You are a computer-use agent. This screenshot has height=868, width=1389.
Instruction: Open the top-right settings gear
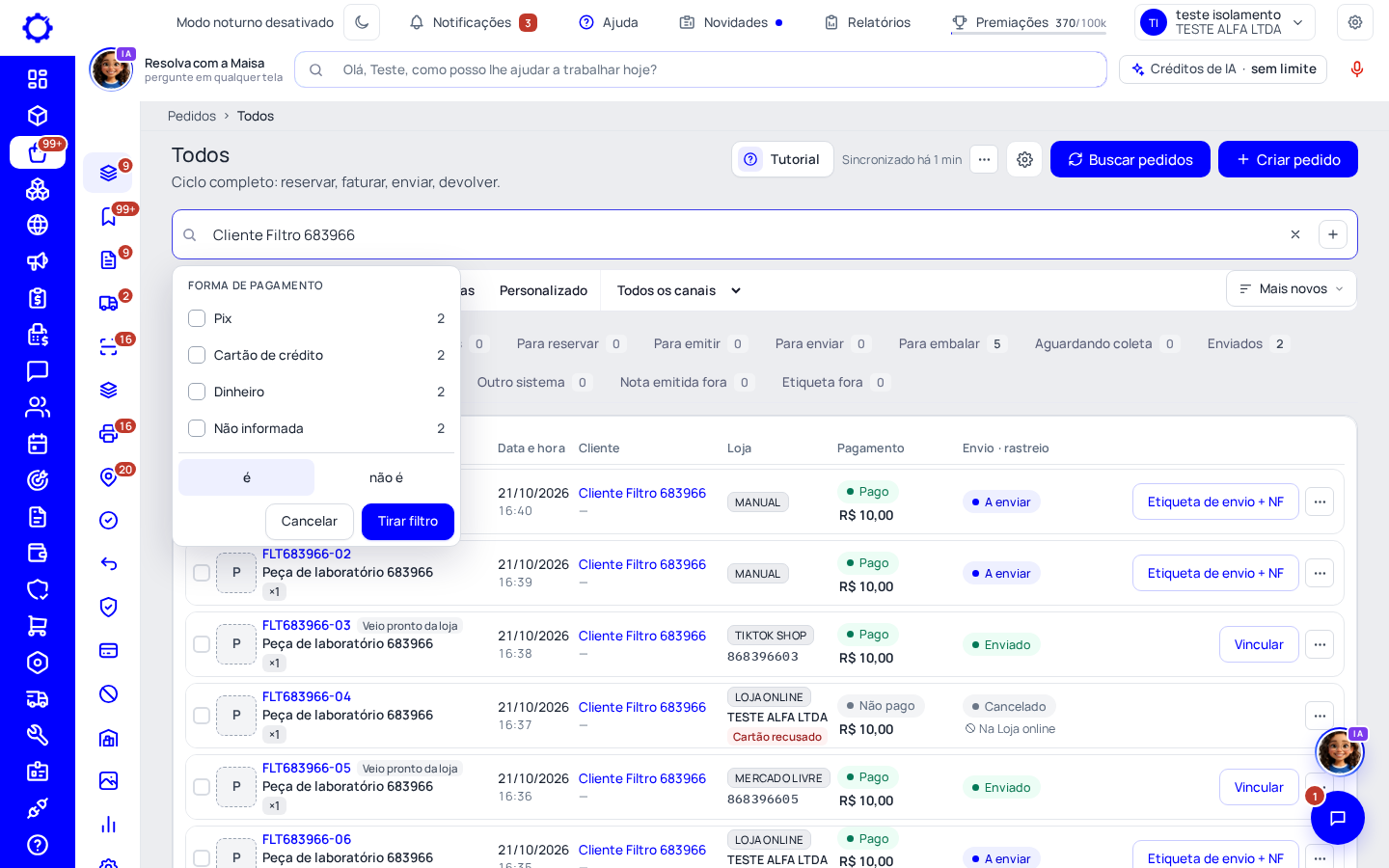click(x=1355, y=22)
